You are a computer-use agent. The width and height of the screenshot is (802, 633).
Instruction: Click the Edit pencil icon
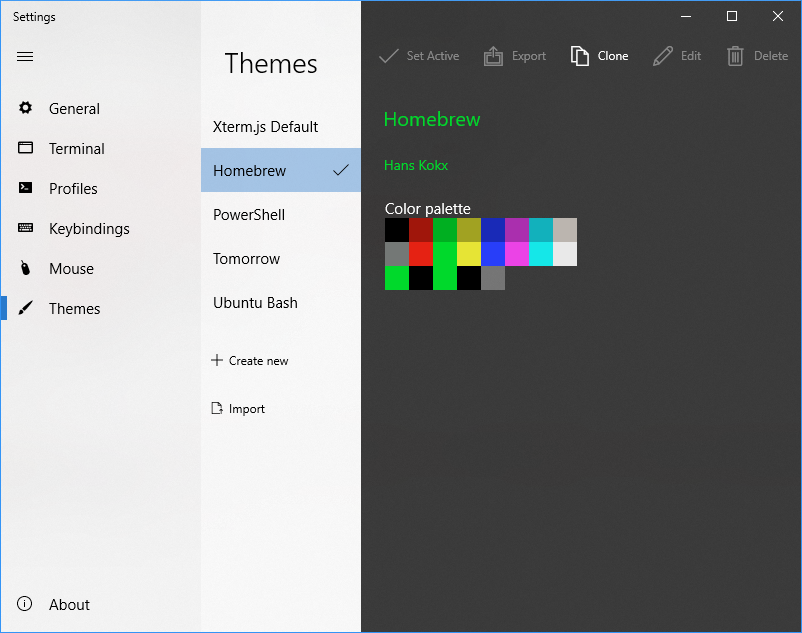coord(663,56)
